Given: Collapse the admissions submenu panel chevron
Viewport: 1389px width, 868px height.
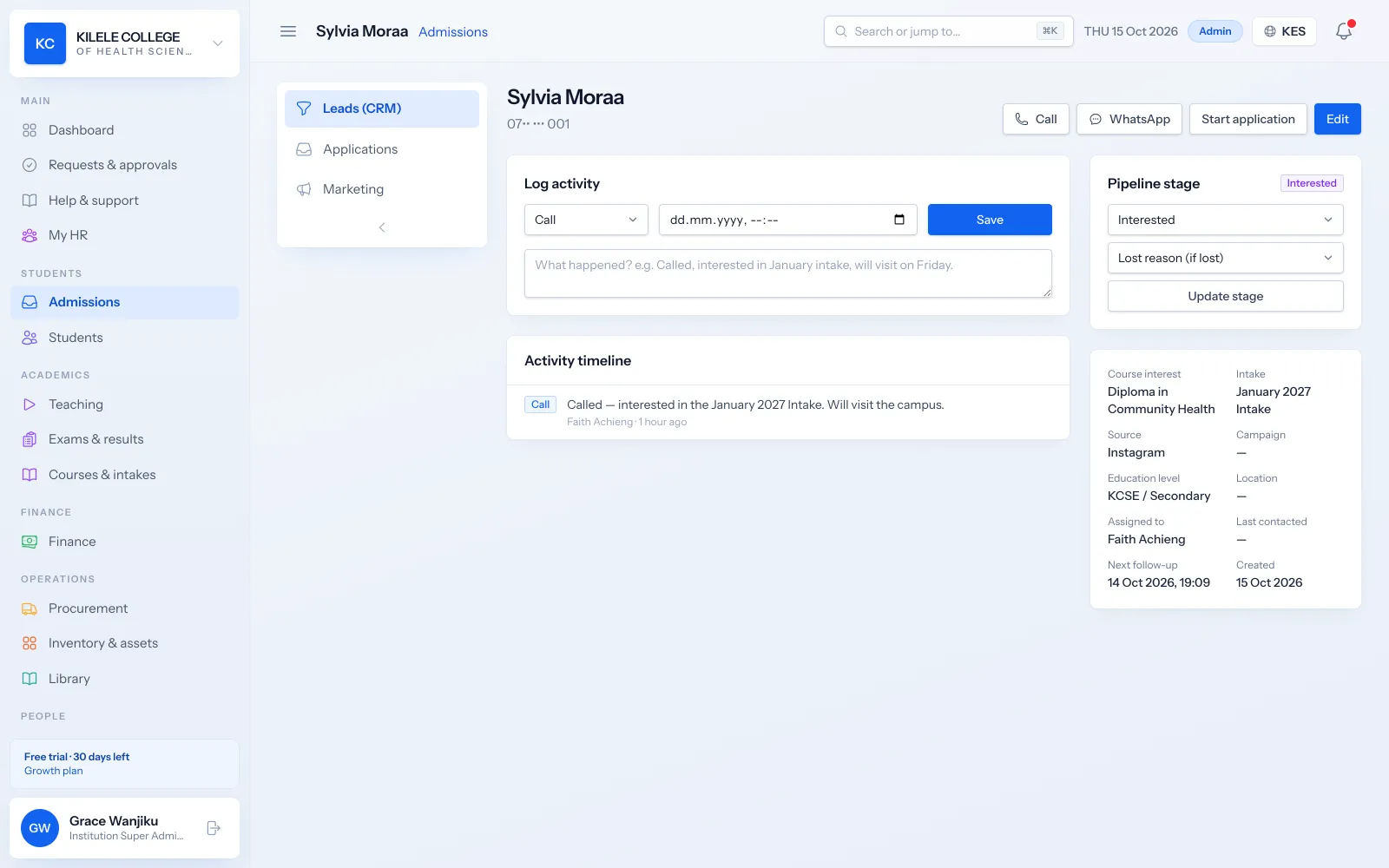Looking at the screenshot, I should click(x=382, y=227).
